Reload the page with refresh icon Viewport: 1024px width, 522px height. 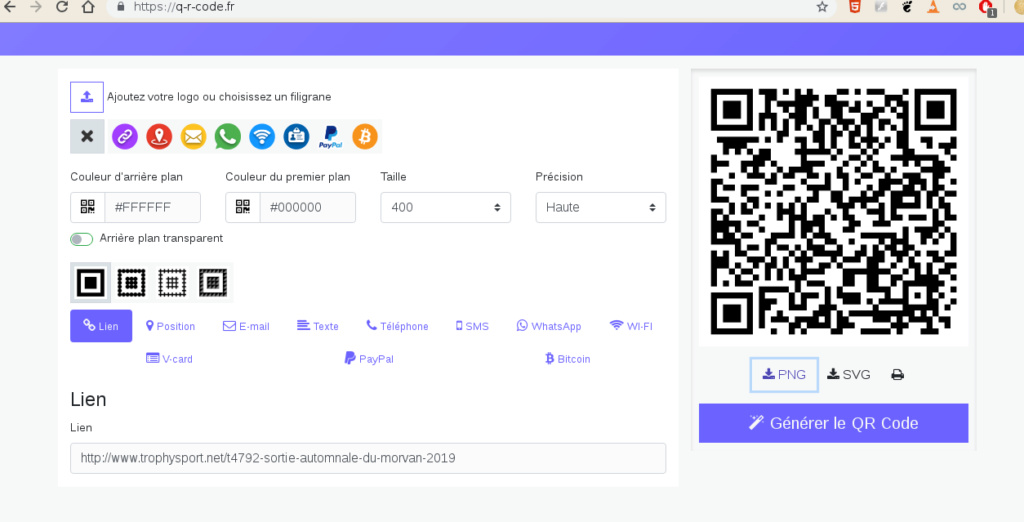(x=62, y=7)
